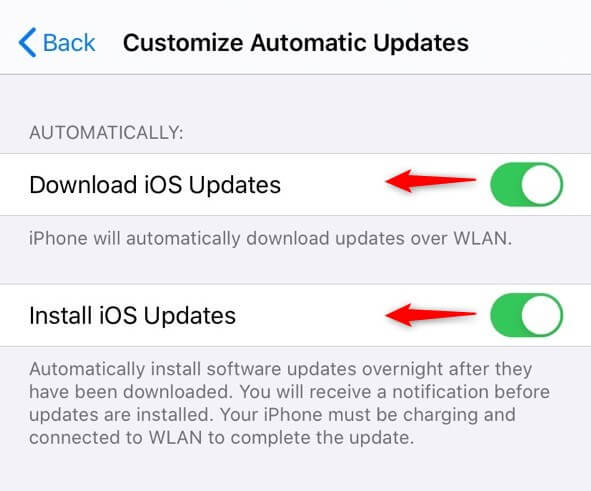Click the white knob of the Download toggle
Image resolution: width=591 pixels, height=491 pixels.
pyautogui.click(x=542, y=184)
